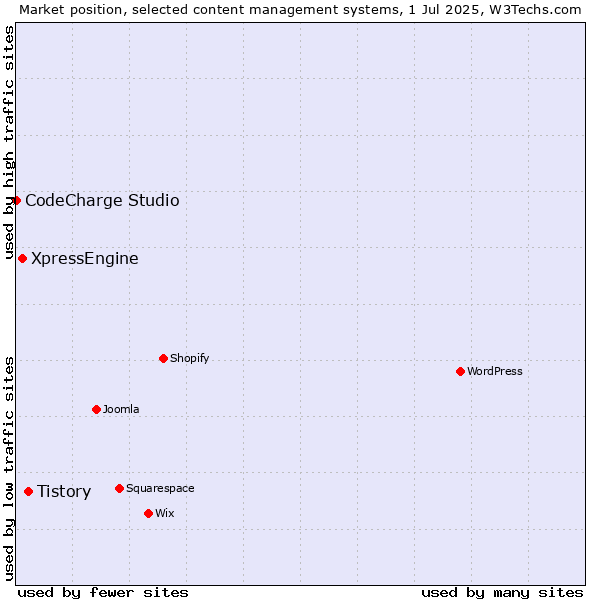Click the Tistory red data point
This screenshot has width=600, height=600.
[28, 491]
